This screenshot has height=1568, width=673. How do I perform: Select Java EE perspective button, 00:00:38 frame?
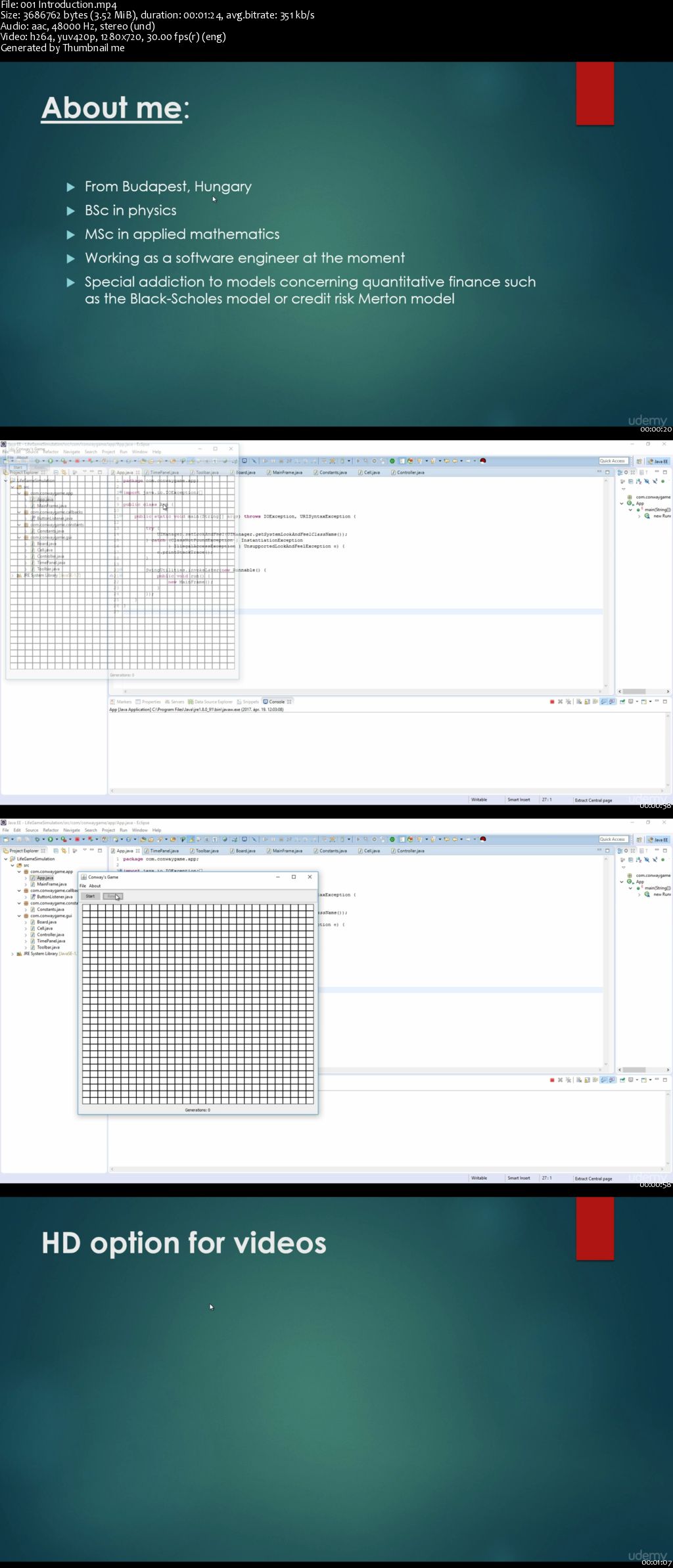(x=658, y=461)
